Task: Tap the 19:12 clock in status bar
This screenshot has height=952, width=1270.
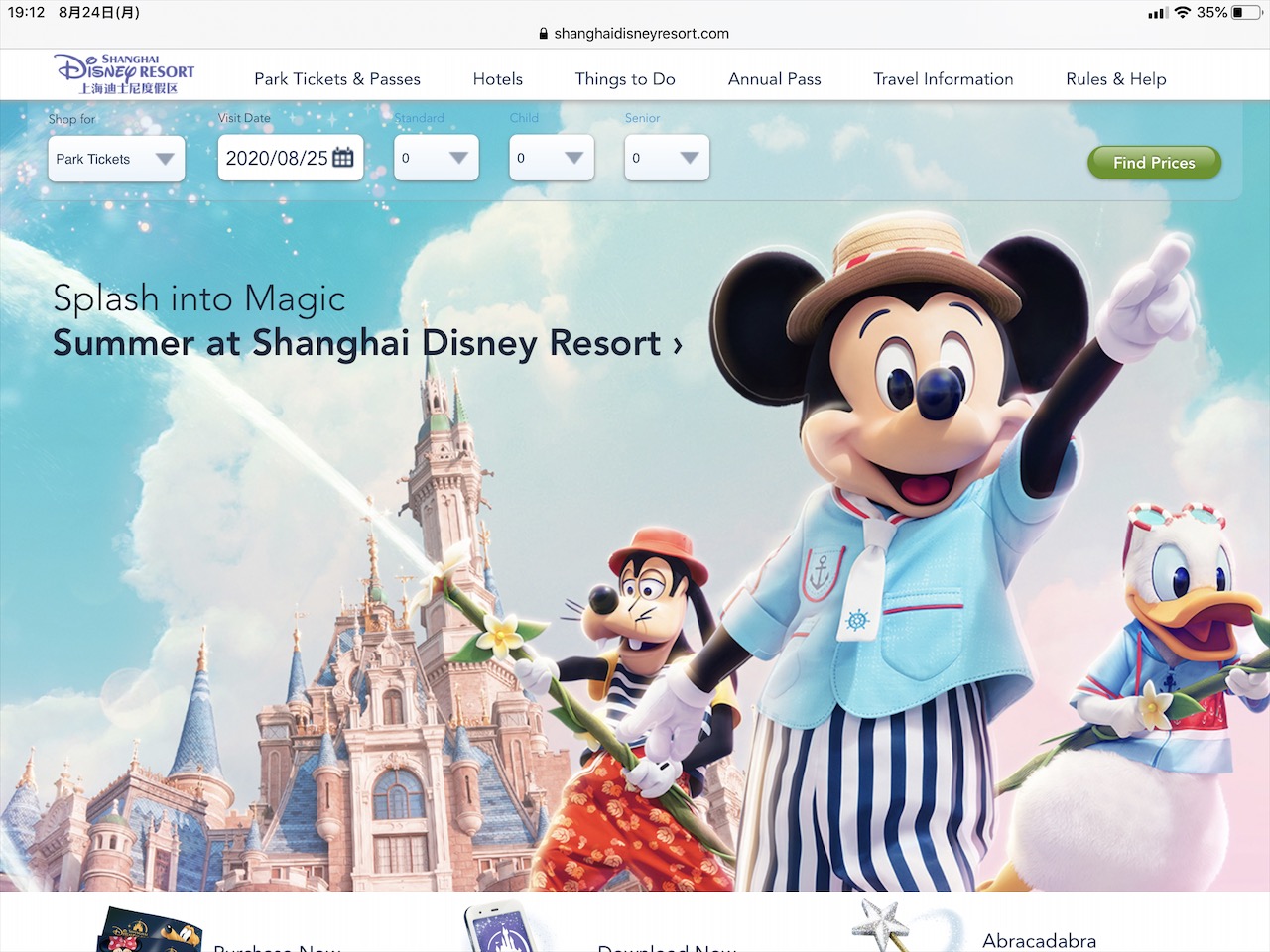Action: coord(27,12)
